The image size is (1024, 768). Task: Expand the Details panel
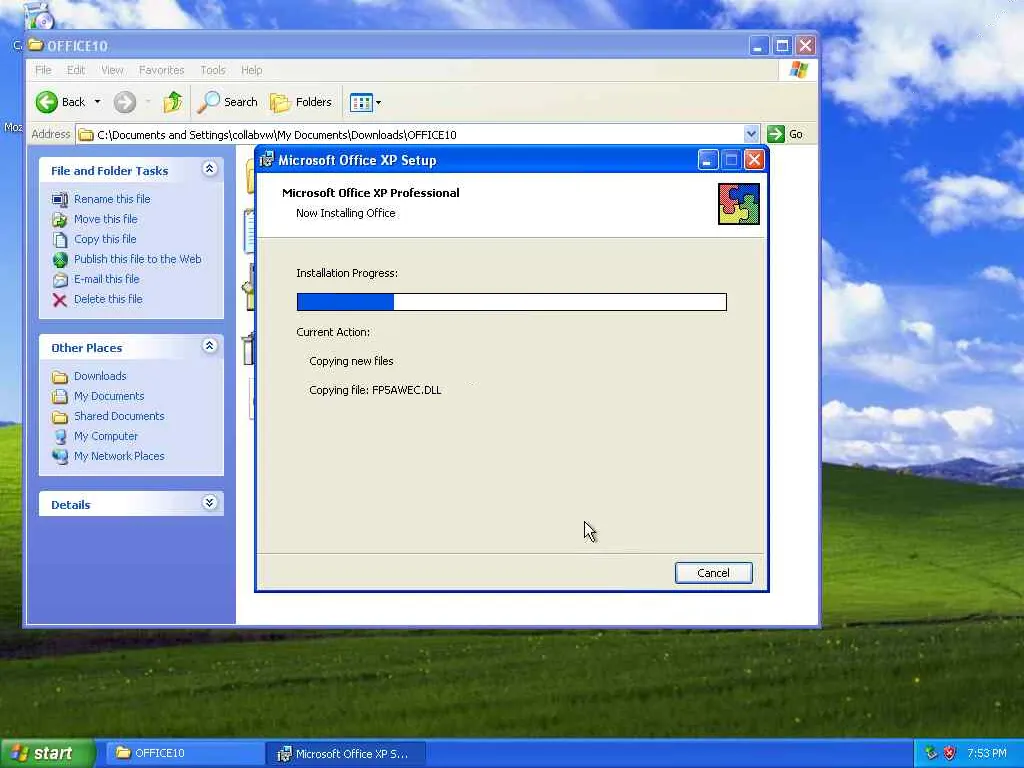(209, 503)
